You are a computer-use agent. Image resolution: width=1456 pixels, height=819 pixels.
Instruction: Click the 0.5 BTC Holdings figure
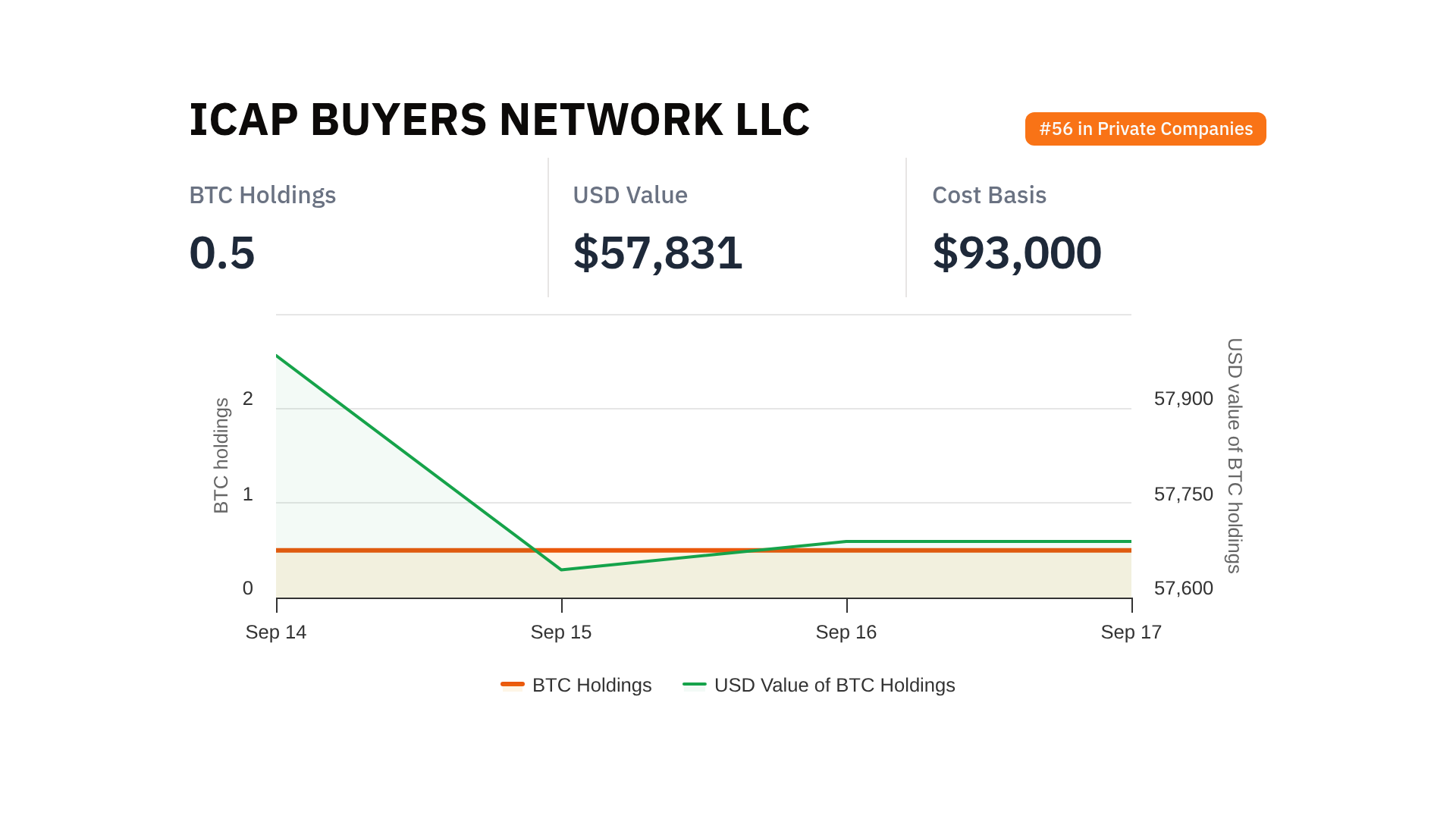coord(221,253)
